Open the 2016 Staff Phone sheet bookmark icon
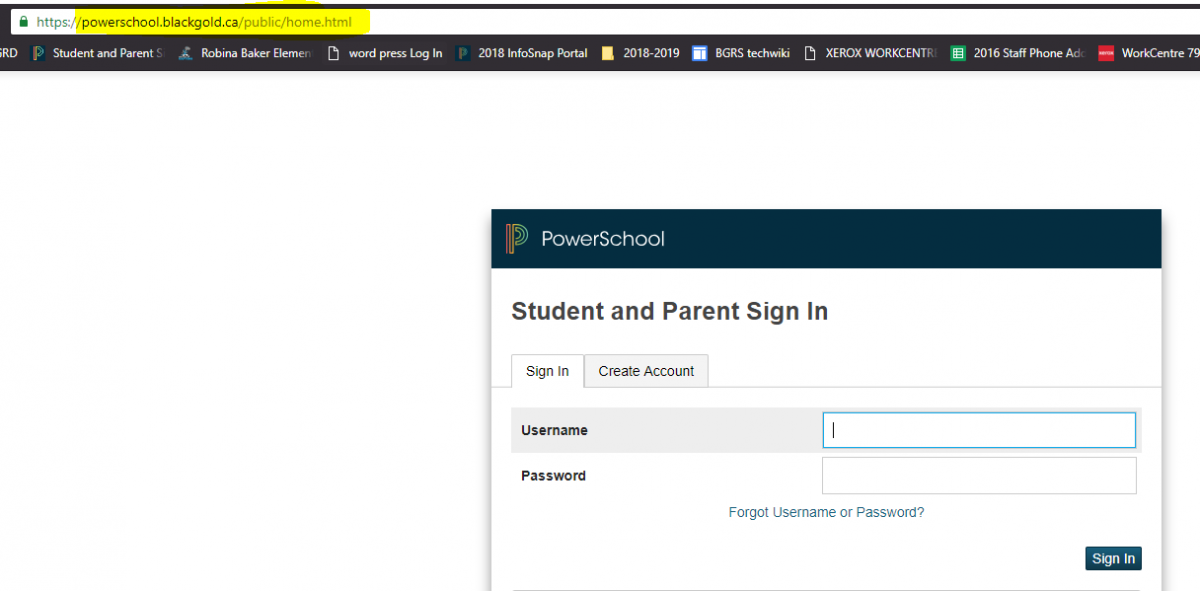 click(958, 53)
